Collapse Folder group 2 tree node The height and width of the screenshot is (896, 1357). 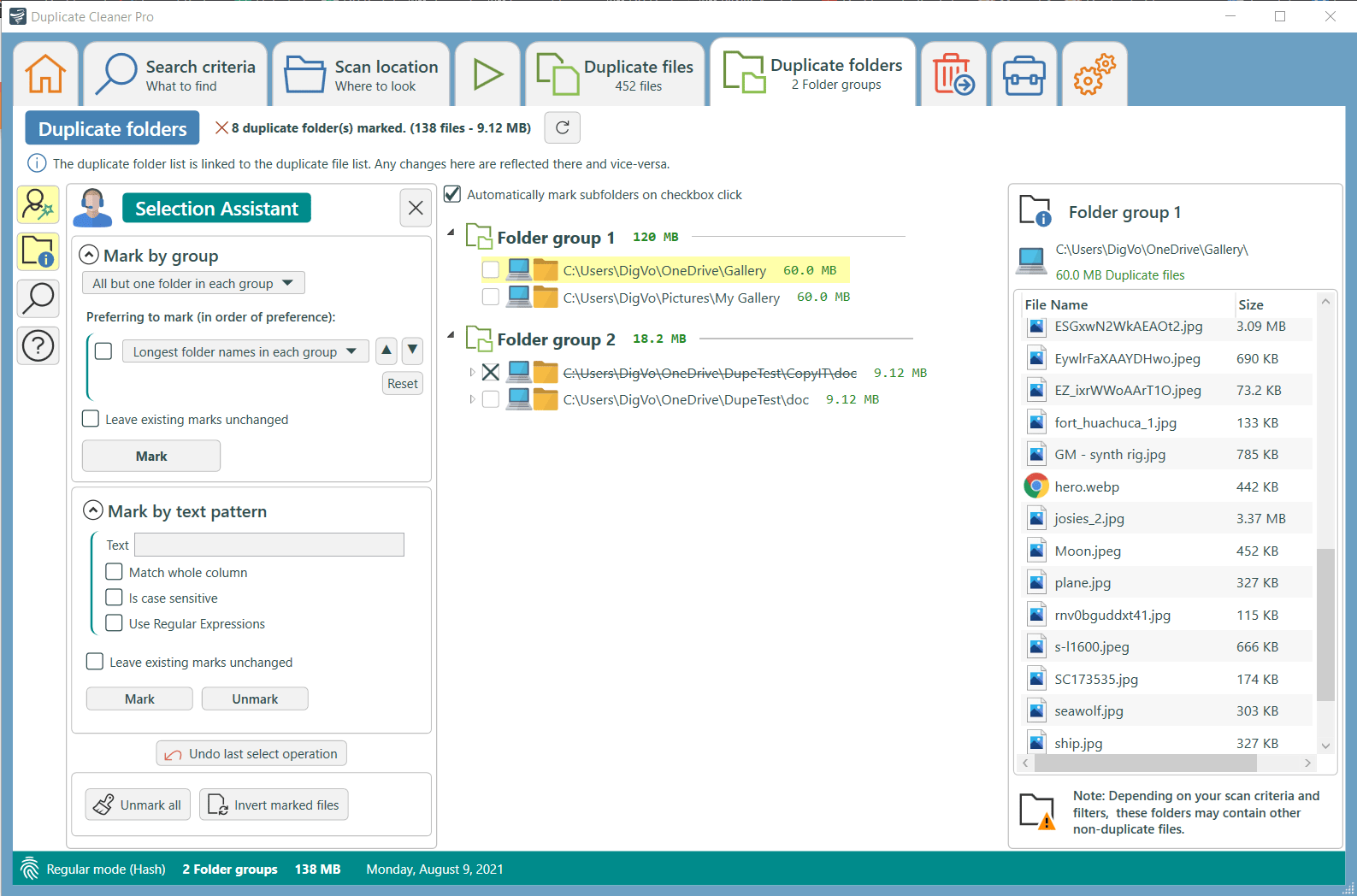coord(451,334)
